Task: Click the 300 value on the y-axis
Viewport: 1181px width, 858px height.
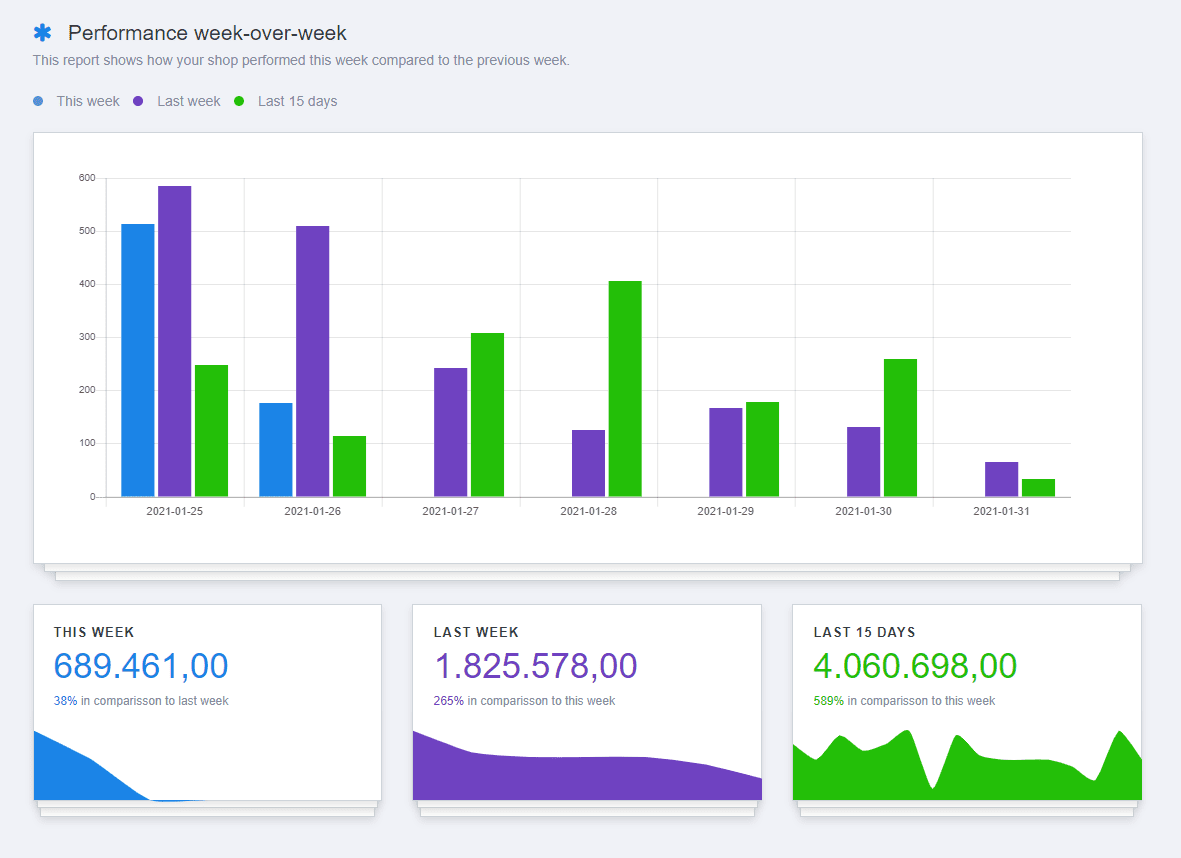Action: (87, 337)
